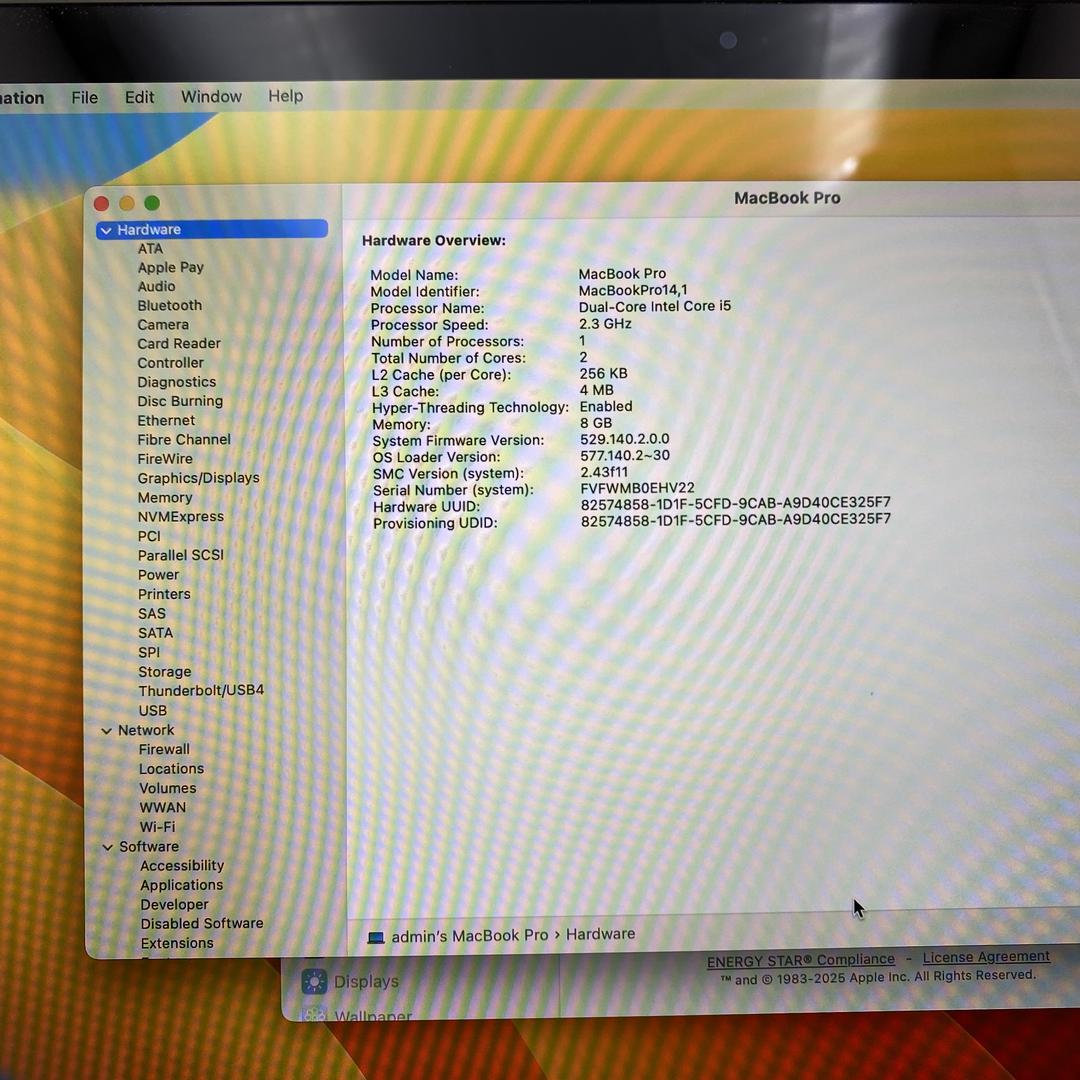
Task: Select Wi-Fi under Network
Action: tap(157, 827)
